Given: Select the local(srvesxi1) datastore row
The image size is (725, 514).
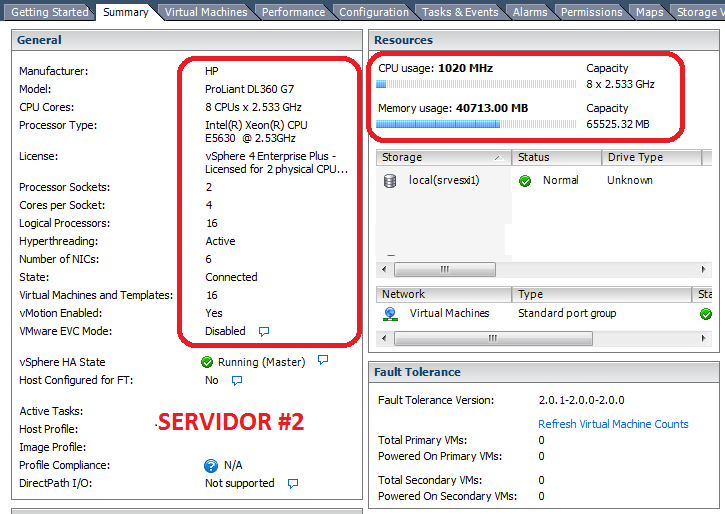Looking at the screenshot, I should (x=544, y=180).
